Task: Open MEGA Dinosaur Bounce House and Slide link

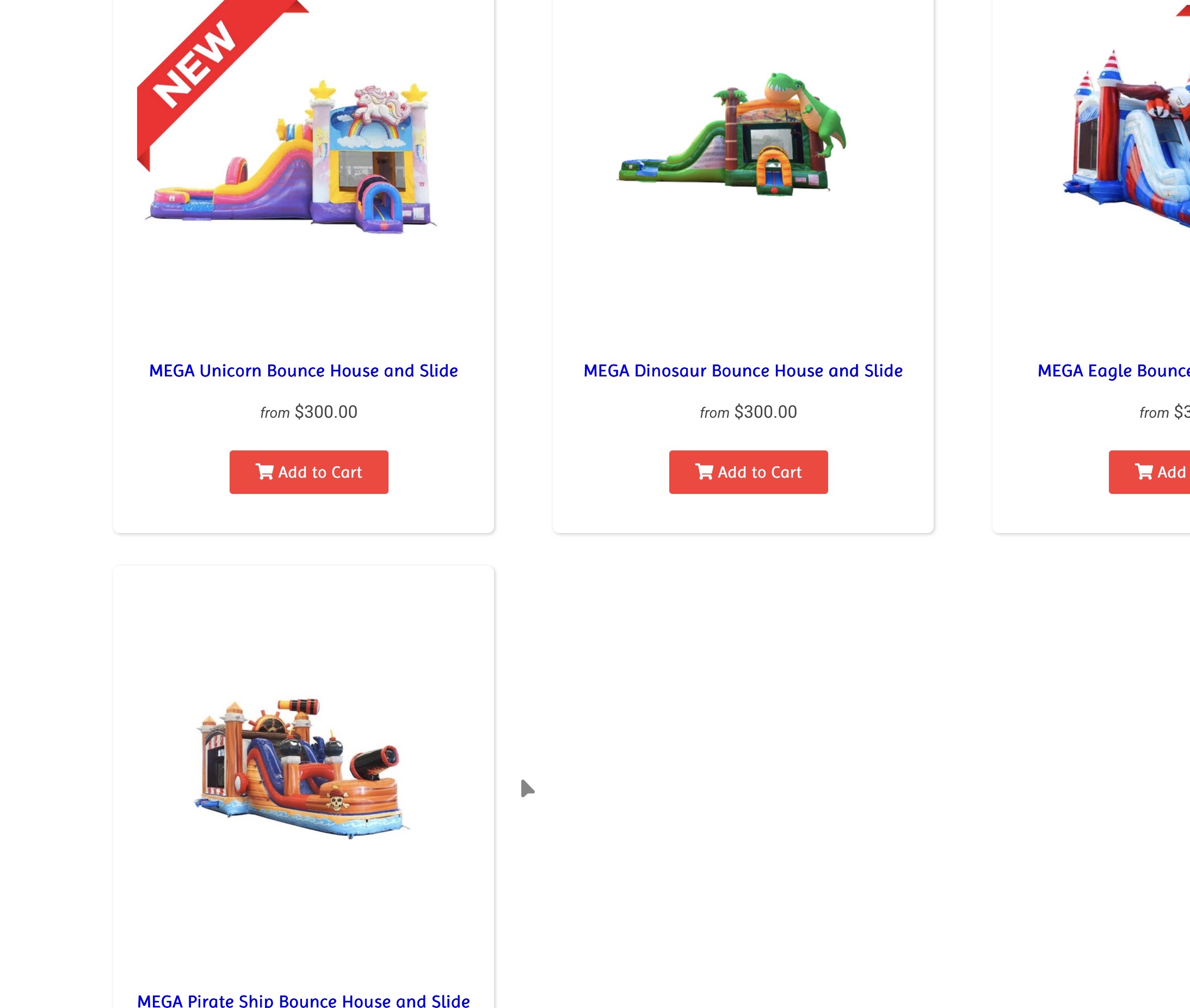Action: (743, 371)
